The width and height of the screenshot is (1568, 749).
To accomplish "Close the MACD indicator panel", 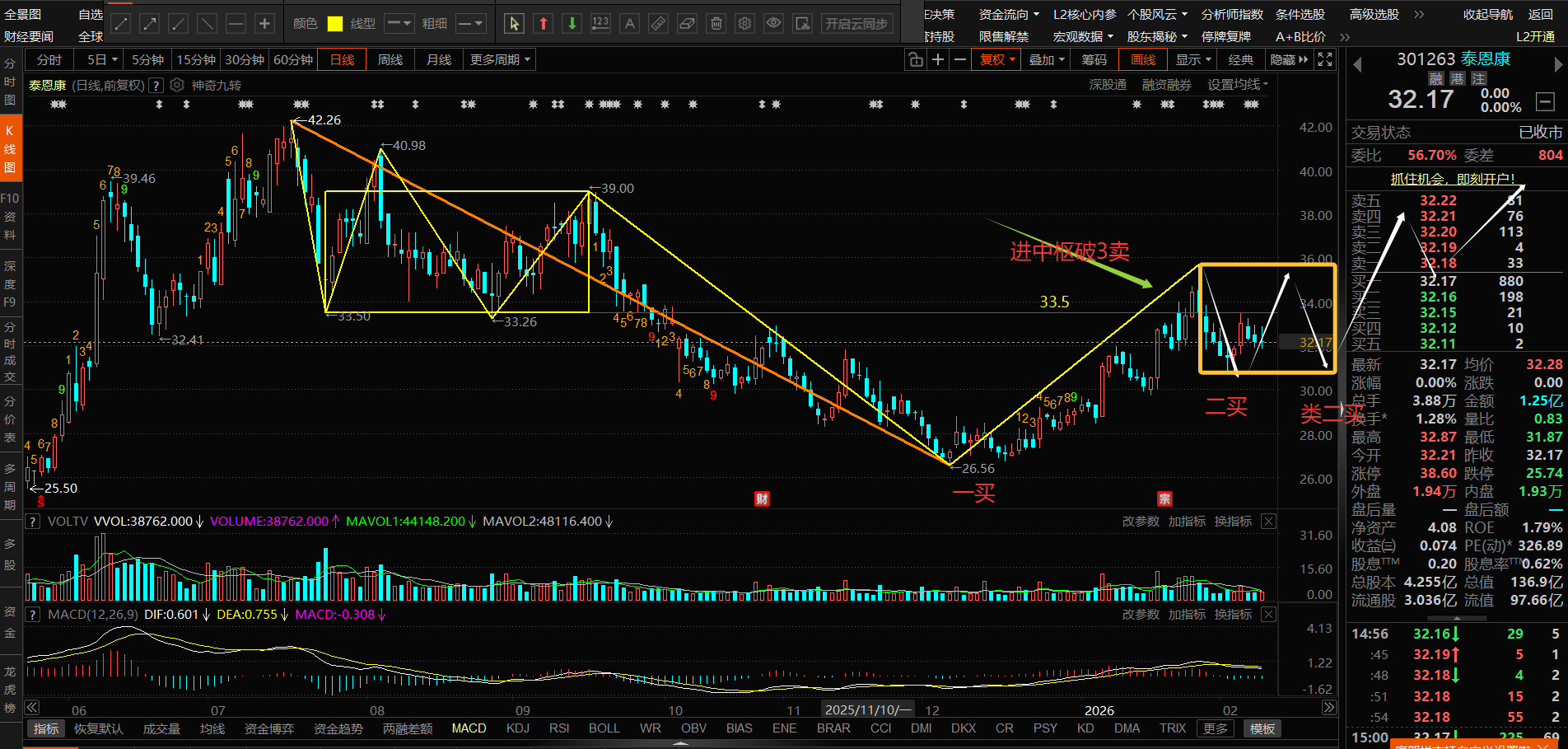I will coord(1269,614).
